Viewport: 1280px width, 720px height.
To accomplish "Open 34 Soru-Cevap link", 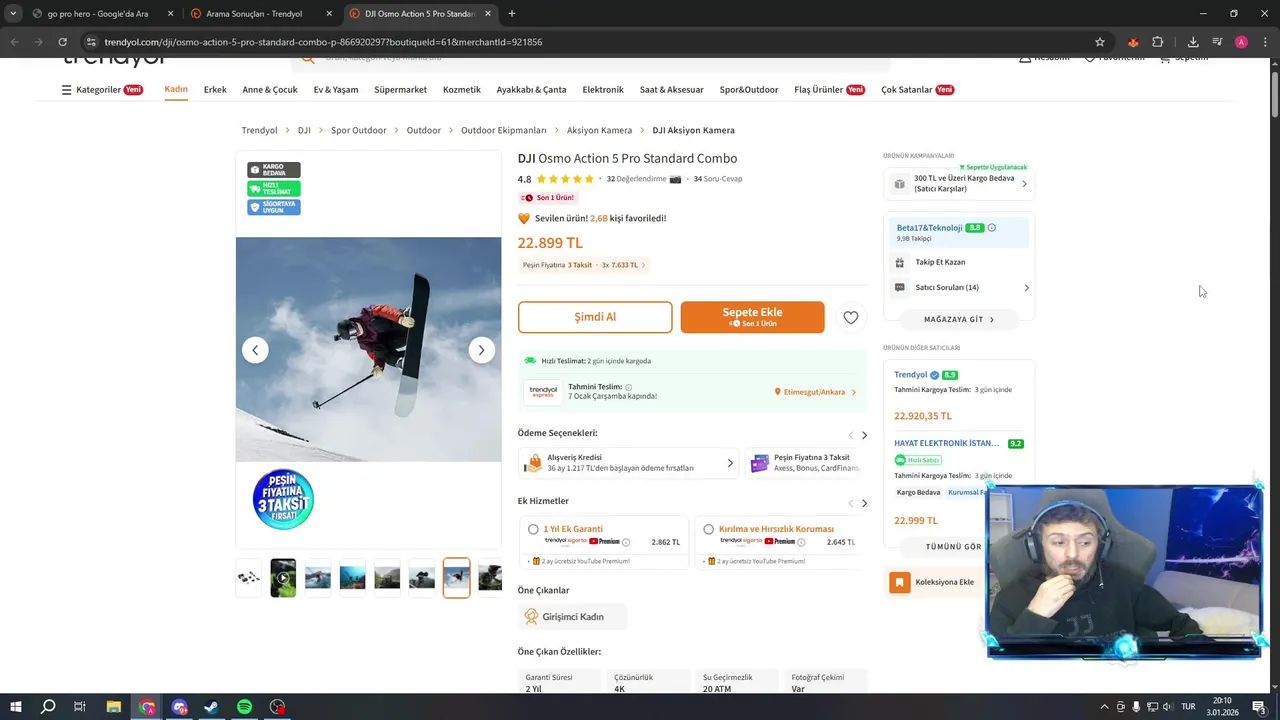I will point(718,179).
